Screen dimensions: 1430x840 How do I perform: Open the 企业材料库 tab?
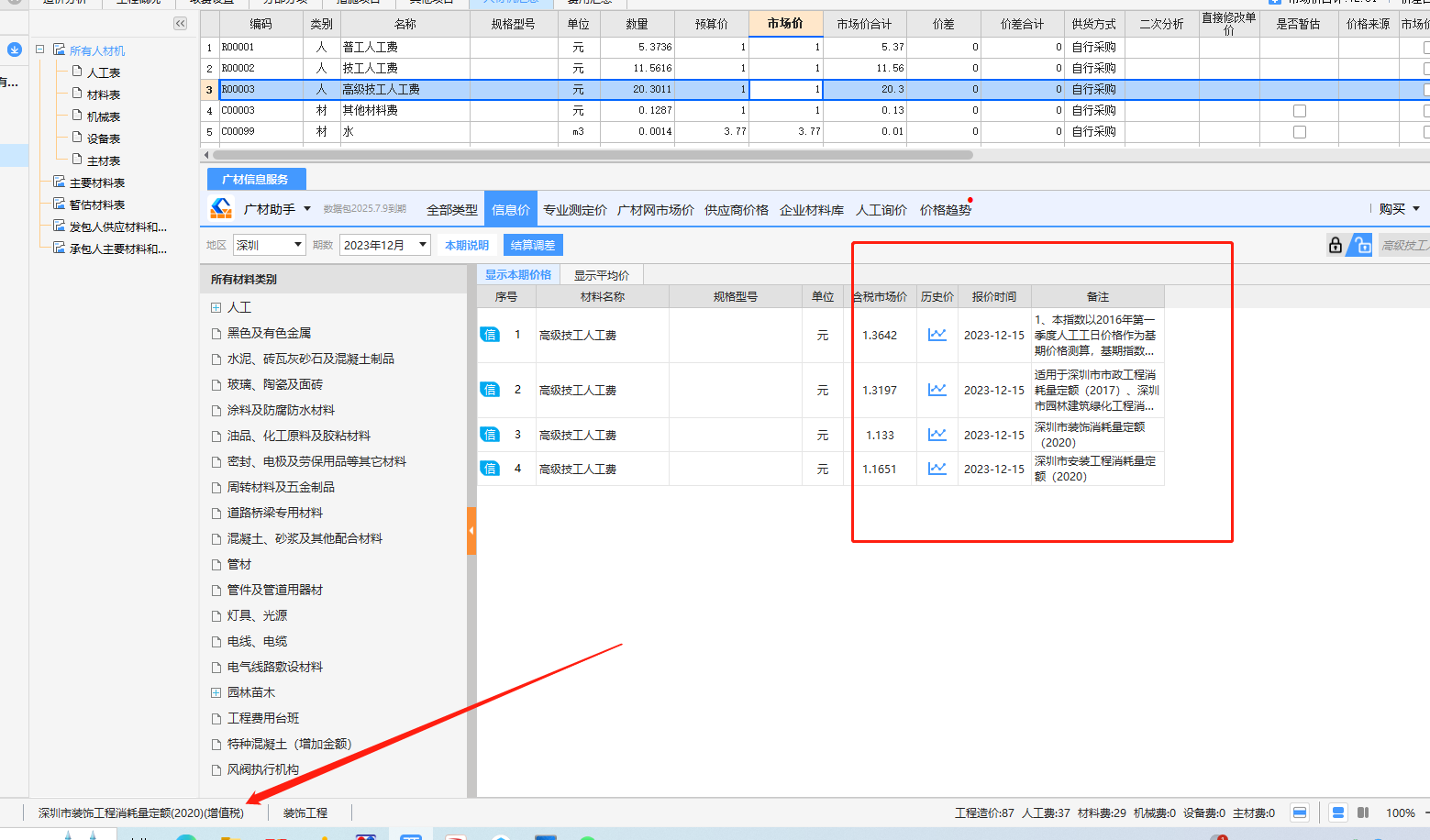[x=812, y=210]
